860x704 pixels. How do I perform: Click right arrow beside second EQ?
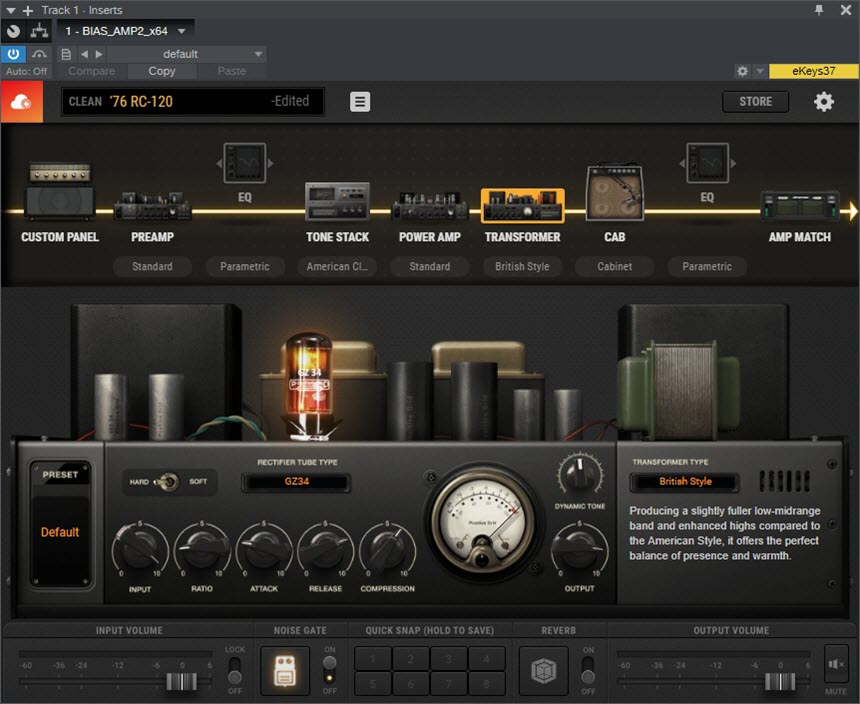[733, 163]
